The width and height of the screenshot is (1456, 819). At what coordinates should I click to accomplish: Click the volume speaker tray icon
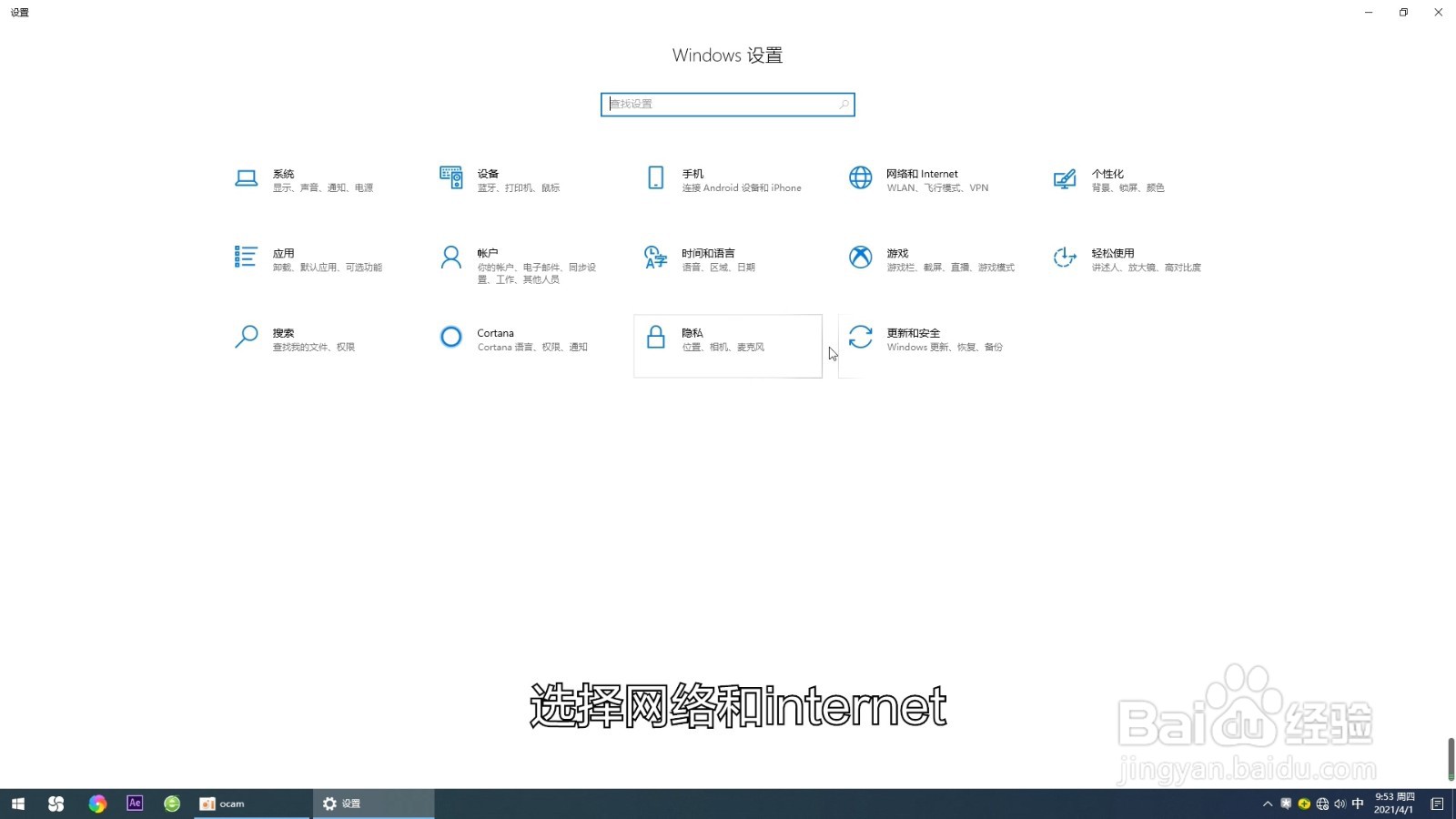[x=1340, y=804]
